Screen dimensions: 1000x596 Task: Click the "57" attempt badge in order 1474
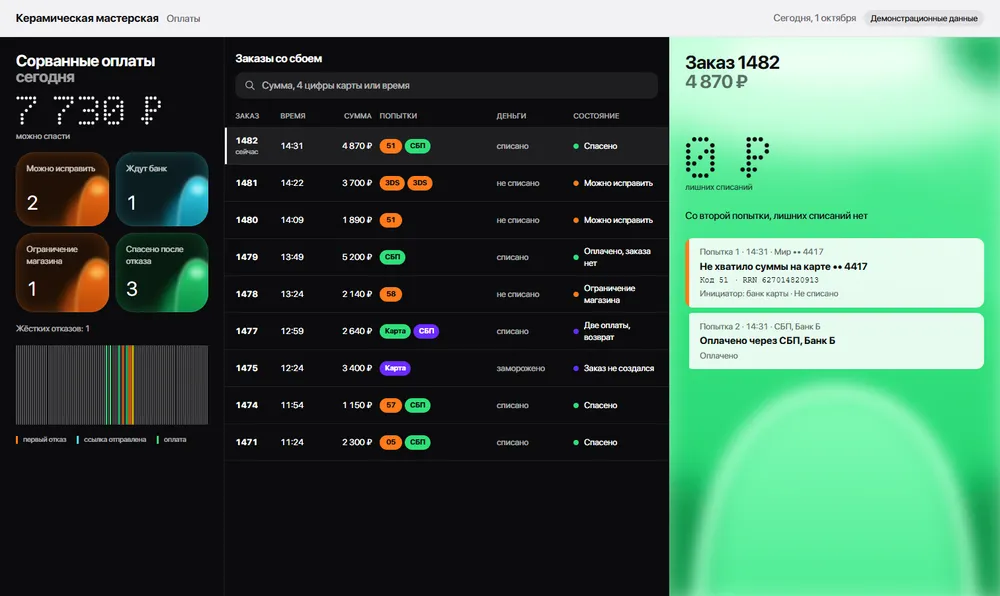(x=390, y=405)
